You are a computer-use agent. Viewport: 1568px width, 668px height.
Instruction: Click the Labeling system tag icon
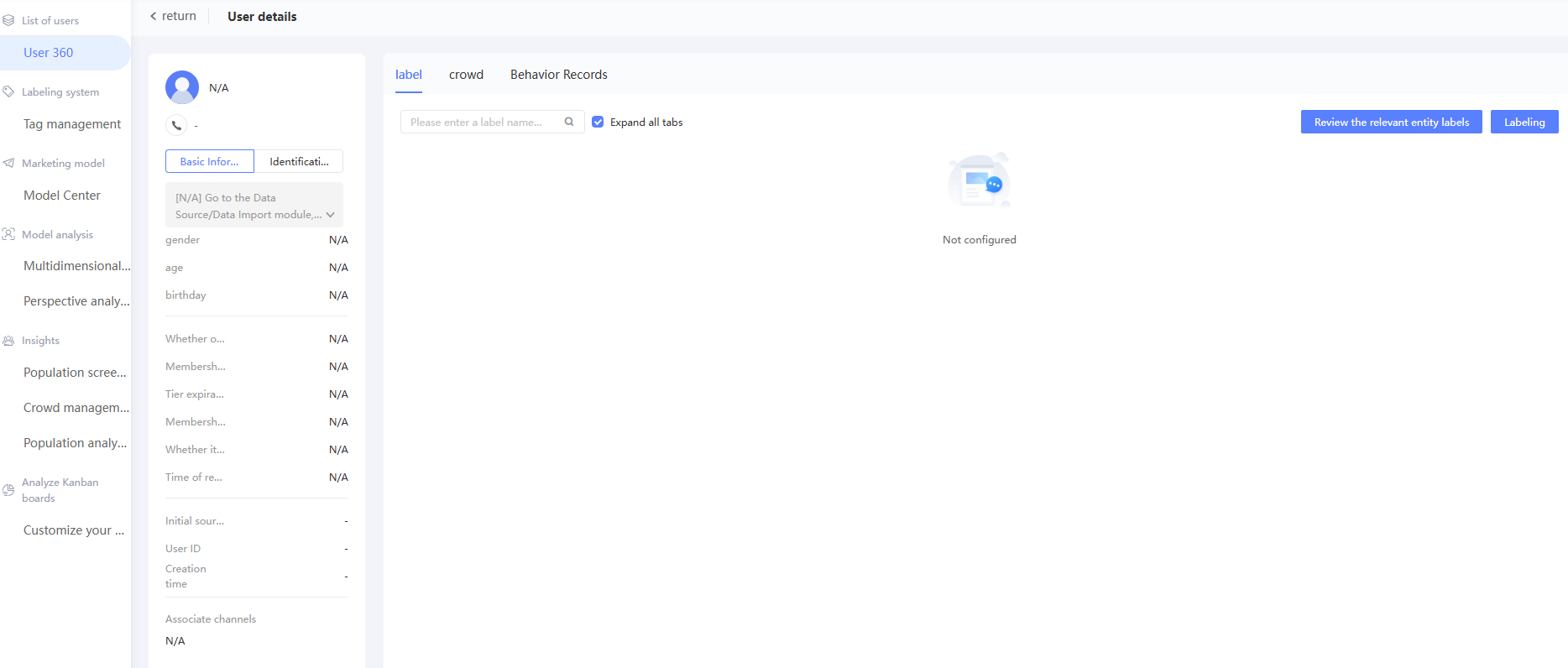(x=8, y=91)
